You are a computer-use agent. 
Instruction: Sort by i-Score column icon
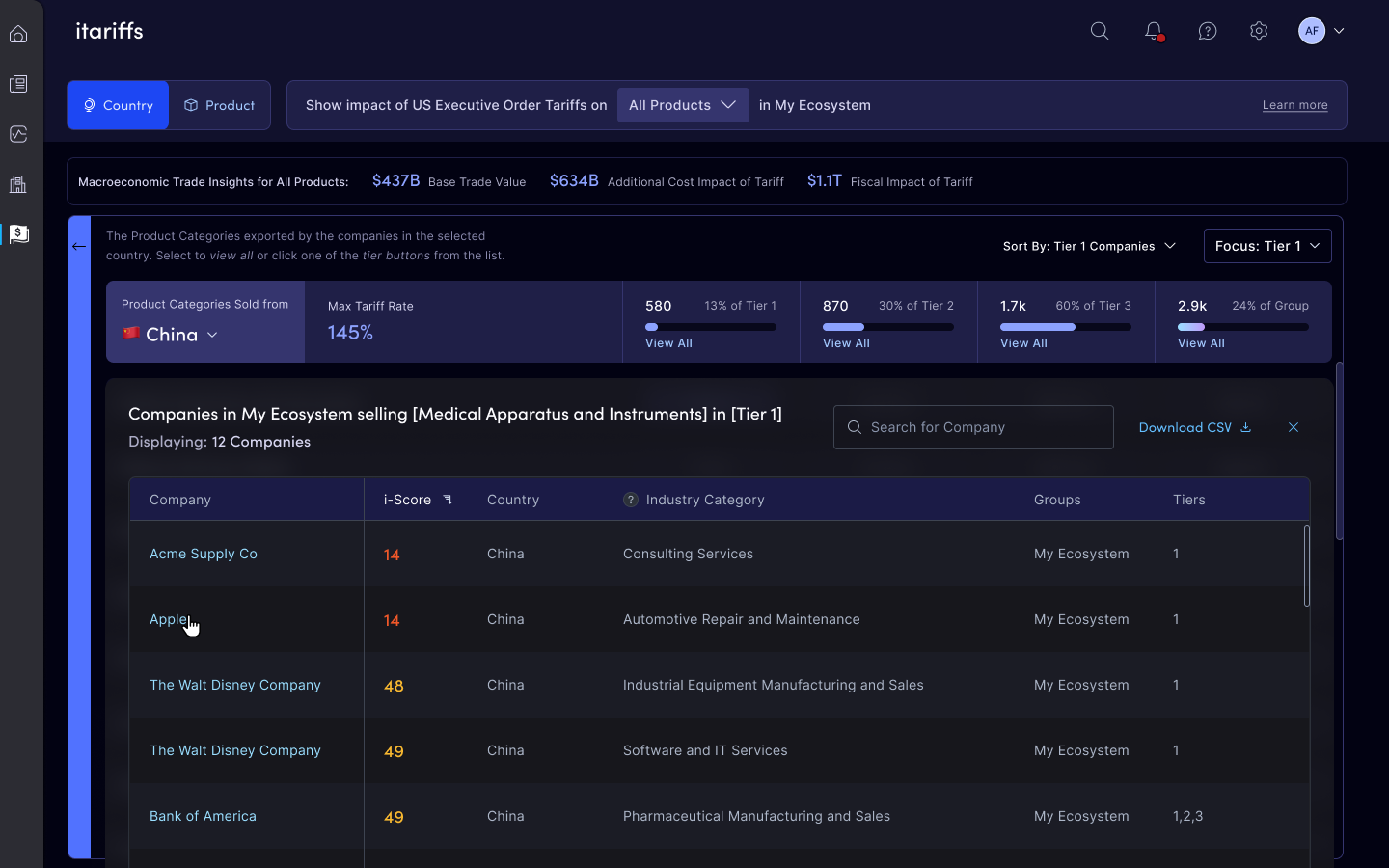point(448,500)
